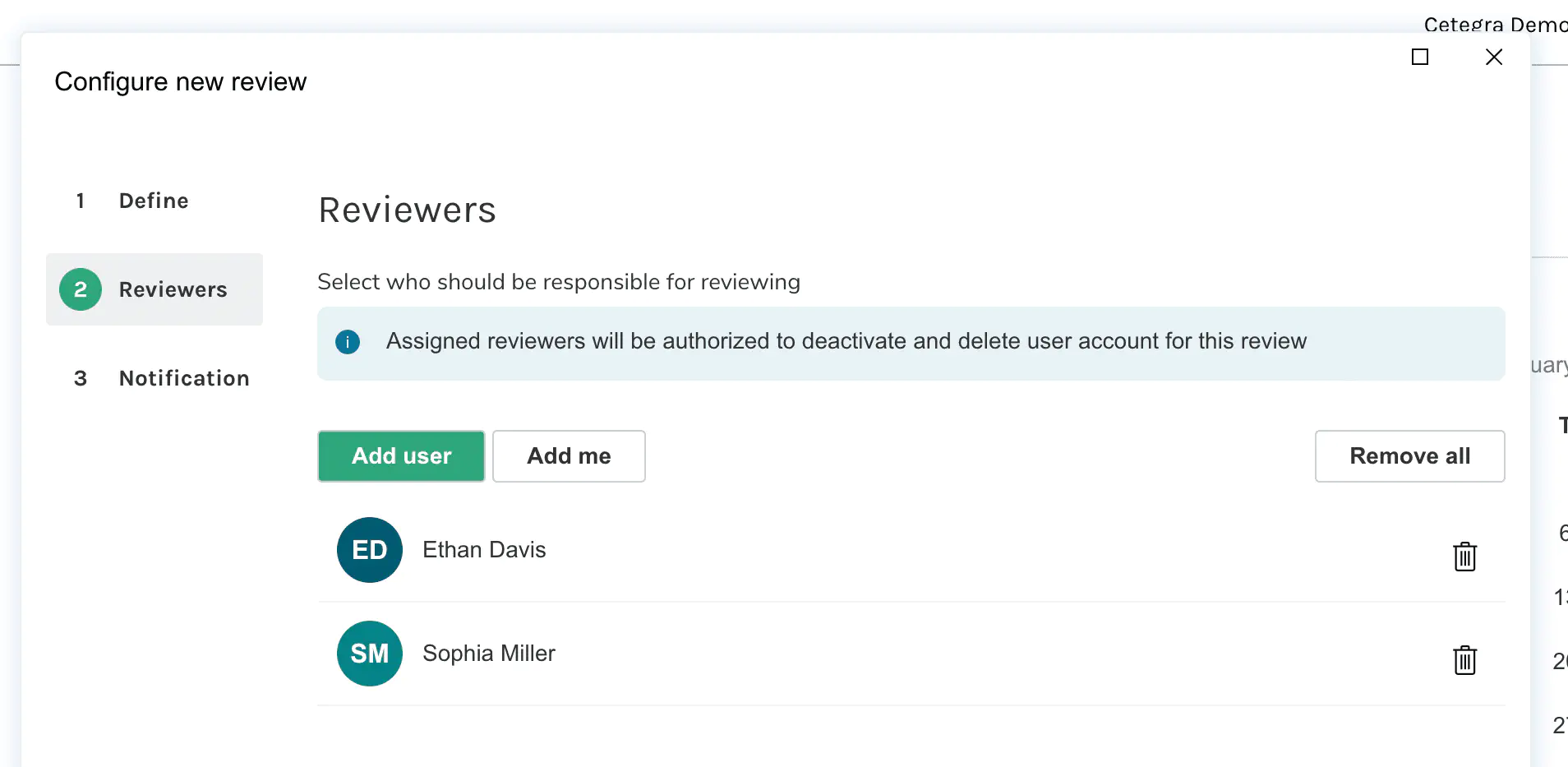Click the green step 2 circle
Viewport: 1568px width, 767px height.
coord(80,289)
